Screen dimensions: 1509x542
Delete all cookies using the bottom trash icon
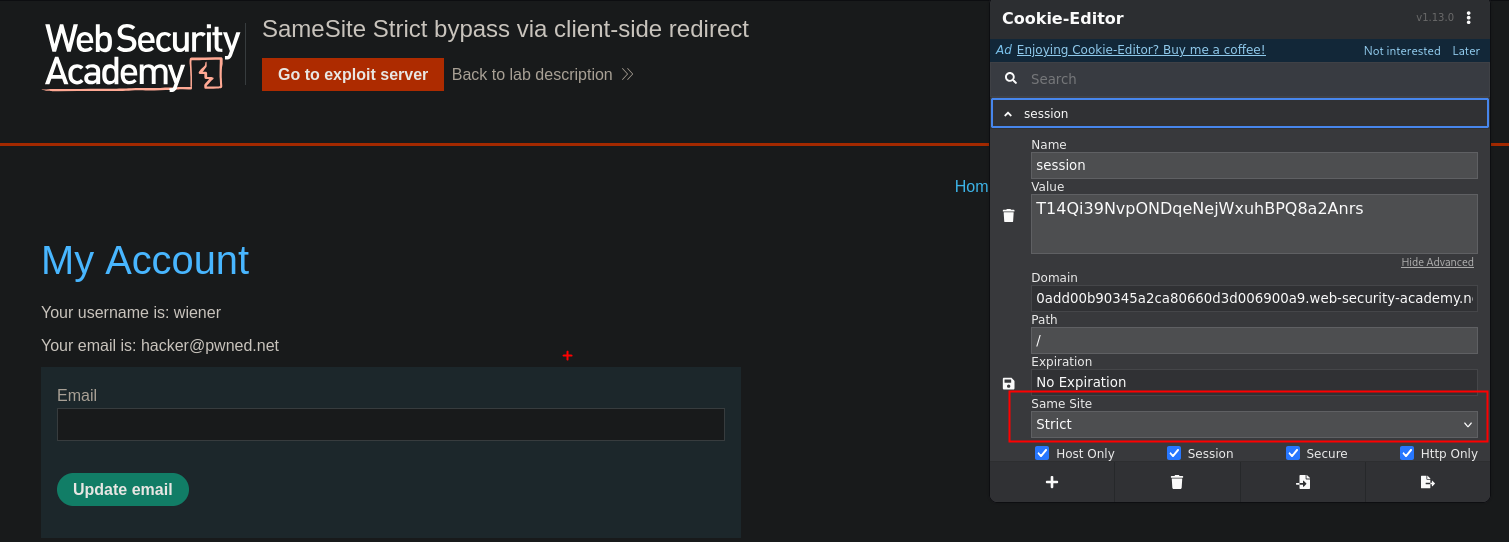pyautogui.click(x=1176, y=482)
